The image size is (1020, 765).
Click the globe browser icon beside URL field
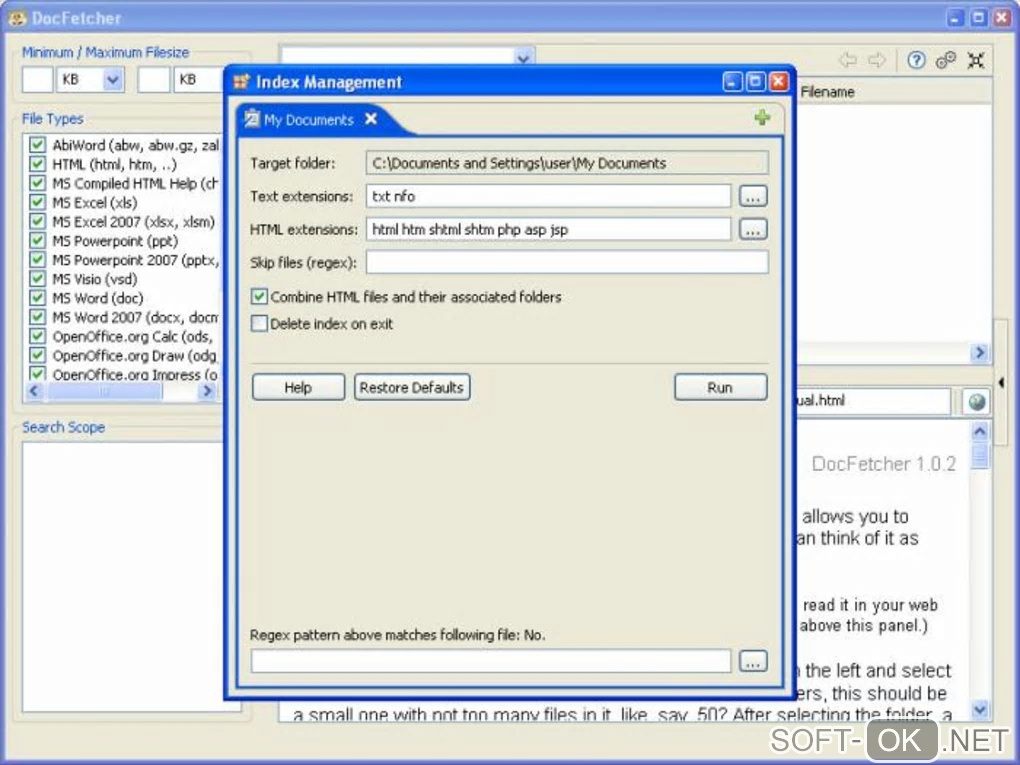click(976, 401)
